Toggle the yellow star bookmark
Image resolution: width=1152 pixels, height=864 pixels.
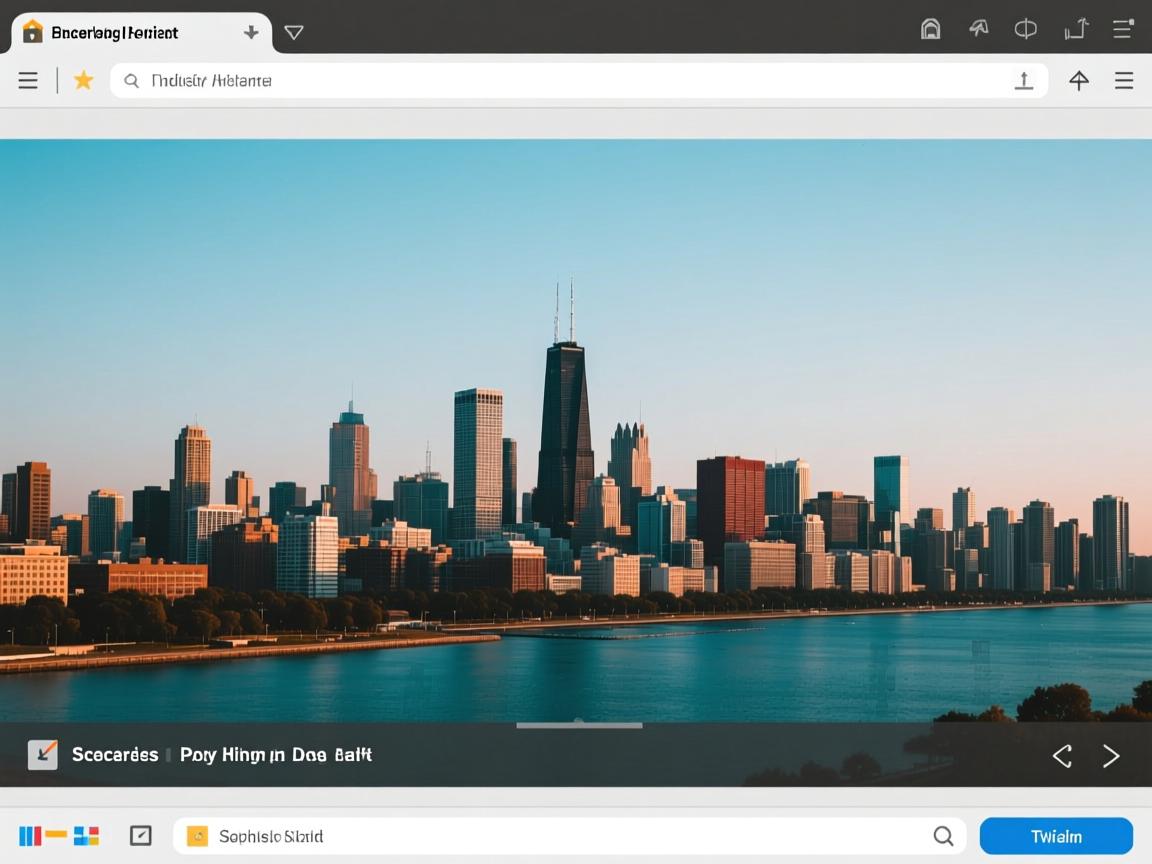(84, 81)
